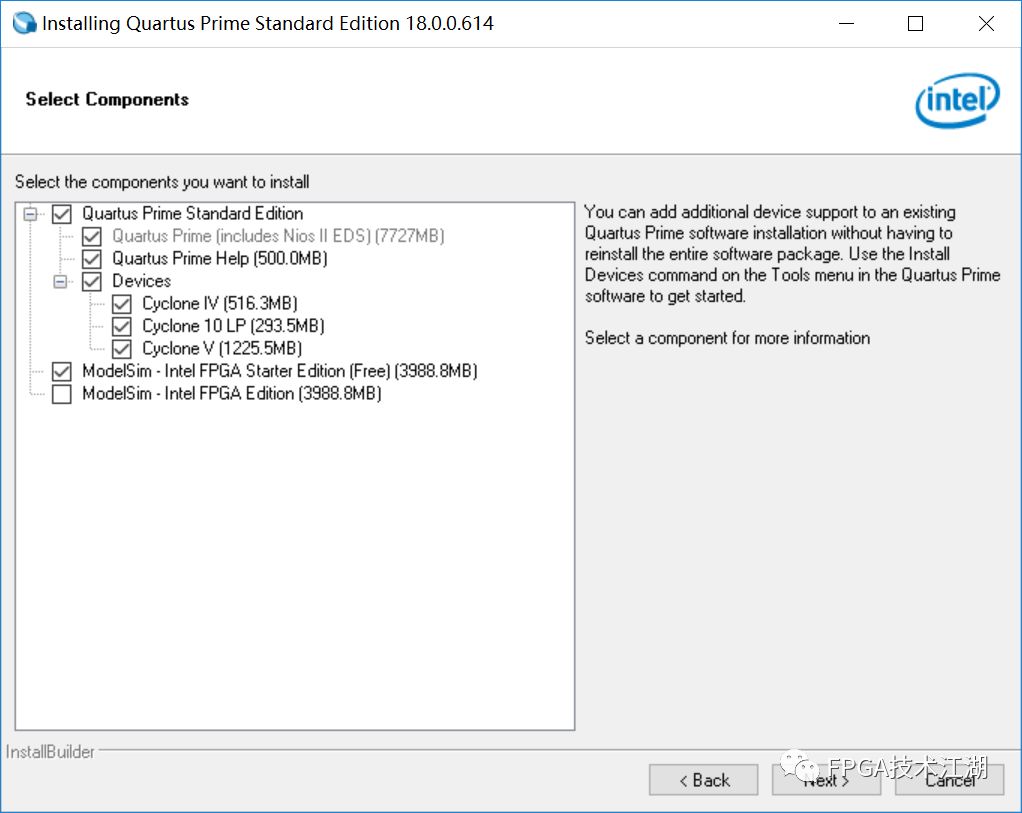The image size is (1022, 813).
Task: Cancel the installation
Action: 950,780
